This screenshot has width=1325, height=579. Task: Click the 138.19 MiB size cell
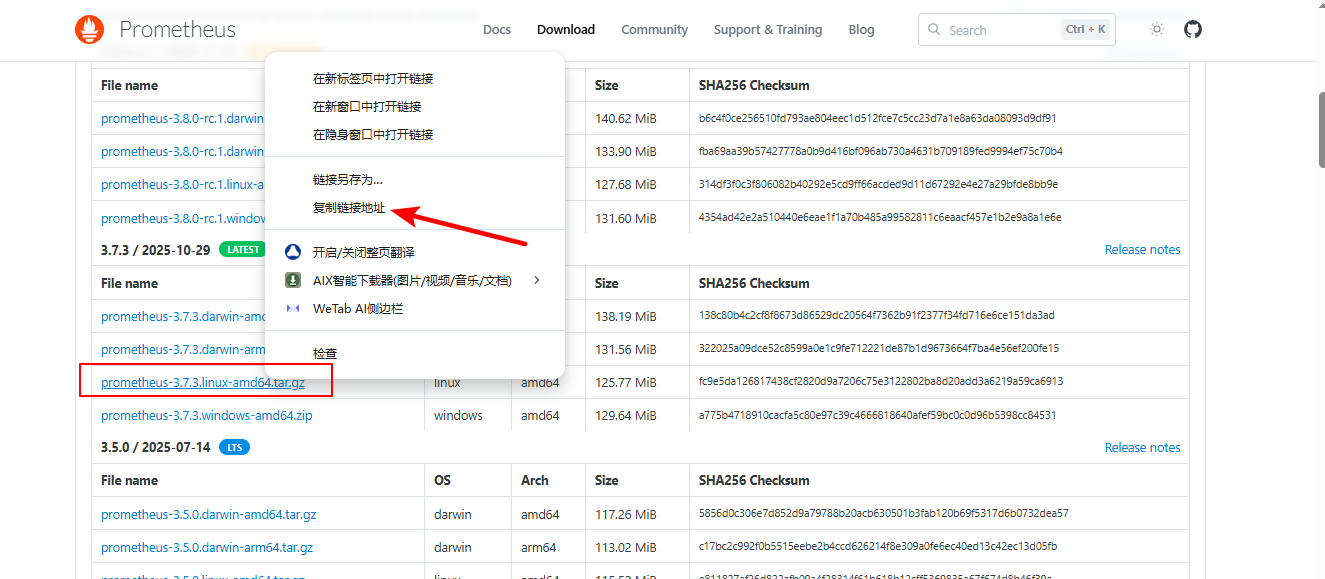[626, 316]
